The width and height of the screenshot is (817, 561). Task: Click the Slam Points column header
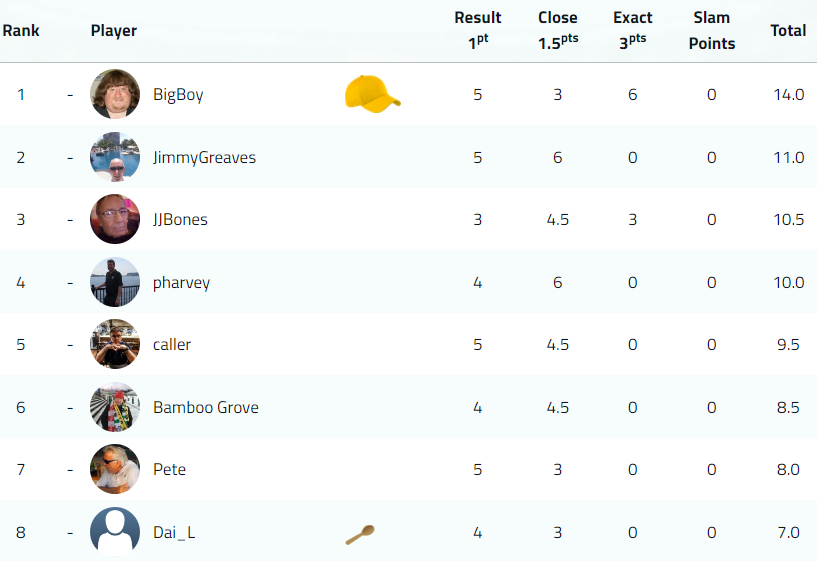point(712,30)
